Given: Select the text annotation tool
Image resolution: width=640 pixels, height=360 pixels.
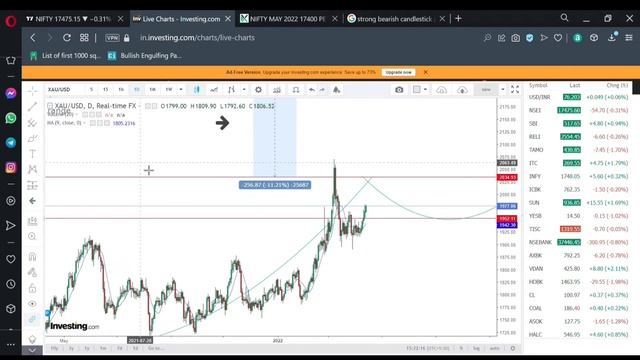Looking at the screenshot, I should (32, 154).
